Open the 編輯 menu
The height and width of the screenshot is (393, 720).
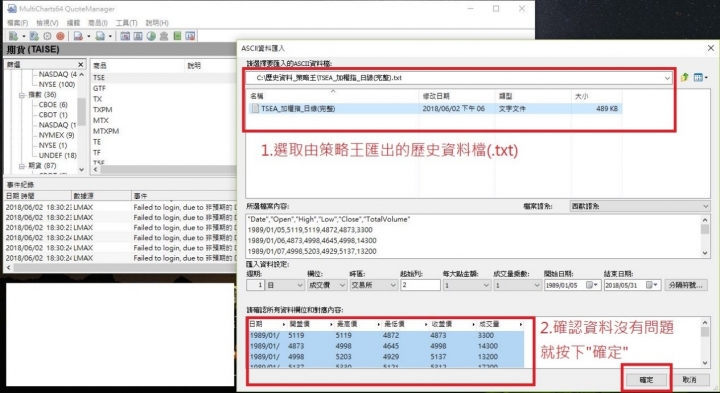click(x=73, y=22)
